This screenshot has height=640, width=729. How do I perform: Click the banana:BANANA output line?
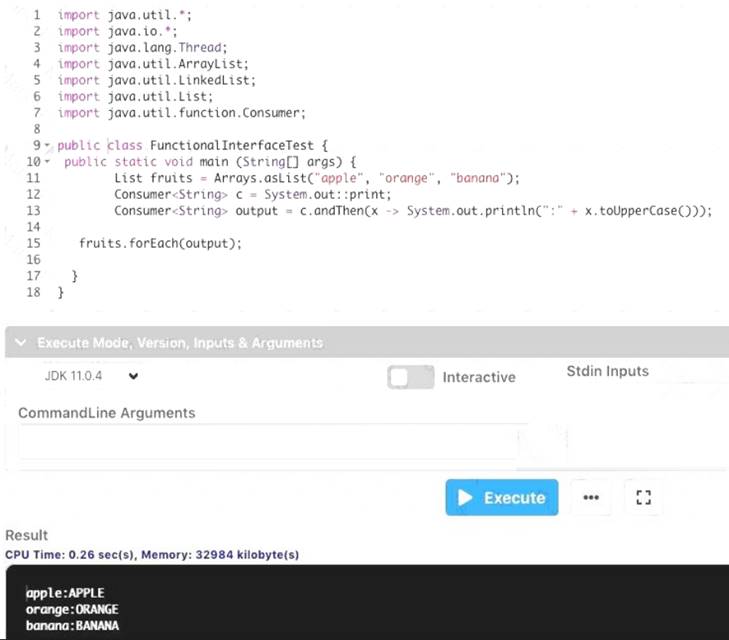click(x=72, y=626)
